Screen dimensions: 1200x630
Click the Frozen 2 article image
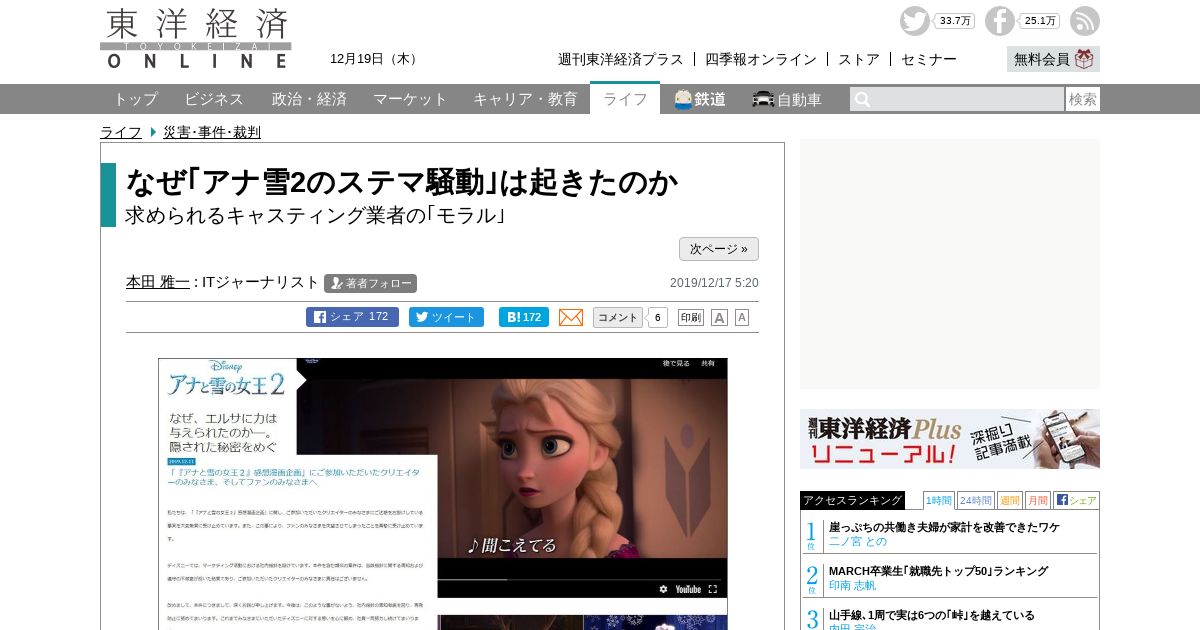[x=443, y=493]
